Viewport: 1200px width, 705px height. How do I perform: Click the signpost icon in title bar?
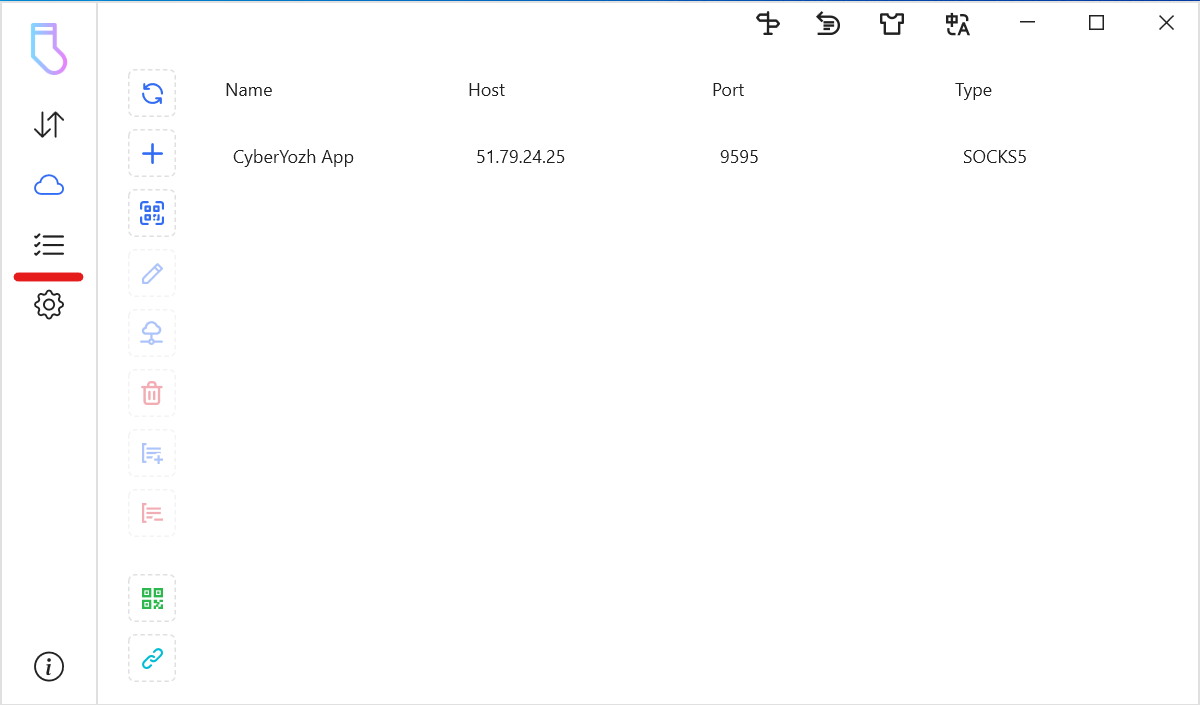click(x=767, y=24)
